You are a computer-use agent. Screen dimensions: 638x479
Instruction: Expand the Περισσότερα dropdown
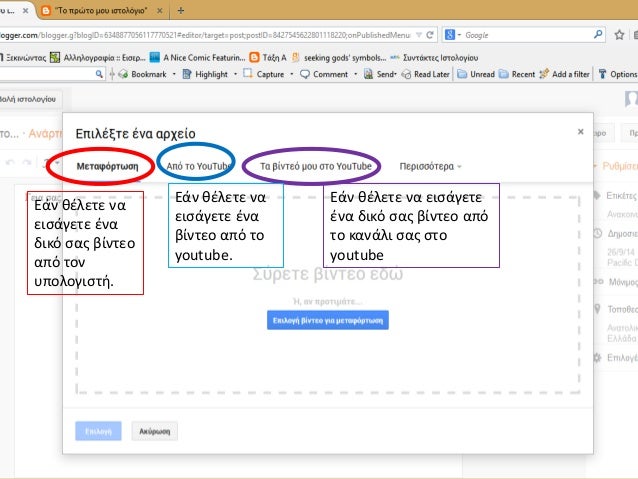click(x=430, y=166)
